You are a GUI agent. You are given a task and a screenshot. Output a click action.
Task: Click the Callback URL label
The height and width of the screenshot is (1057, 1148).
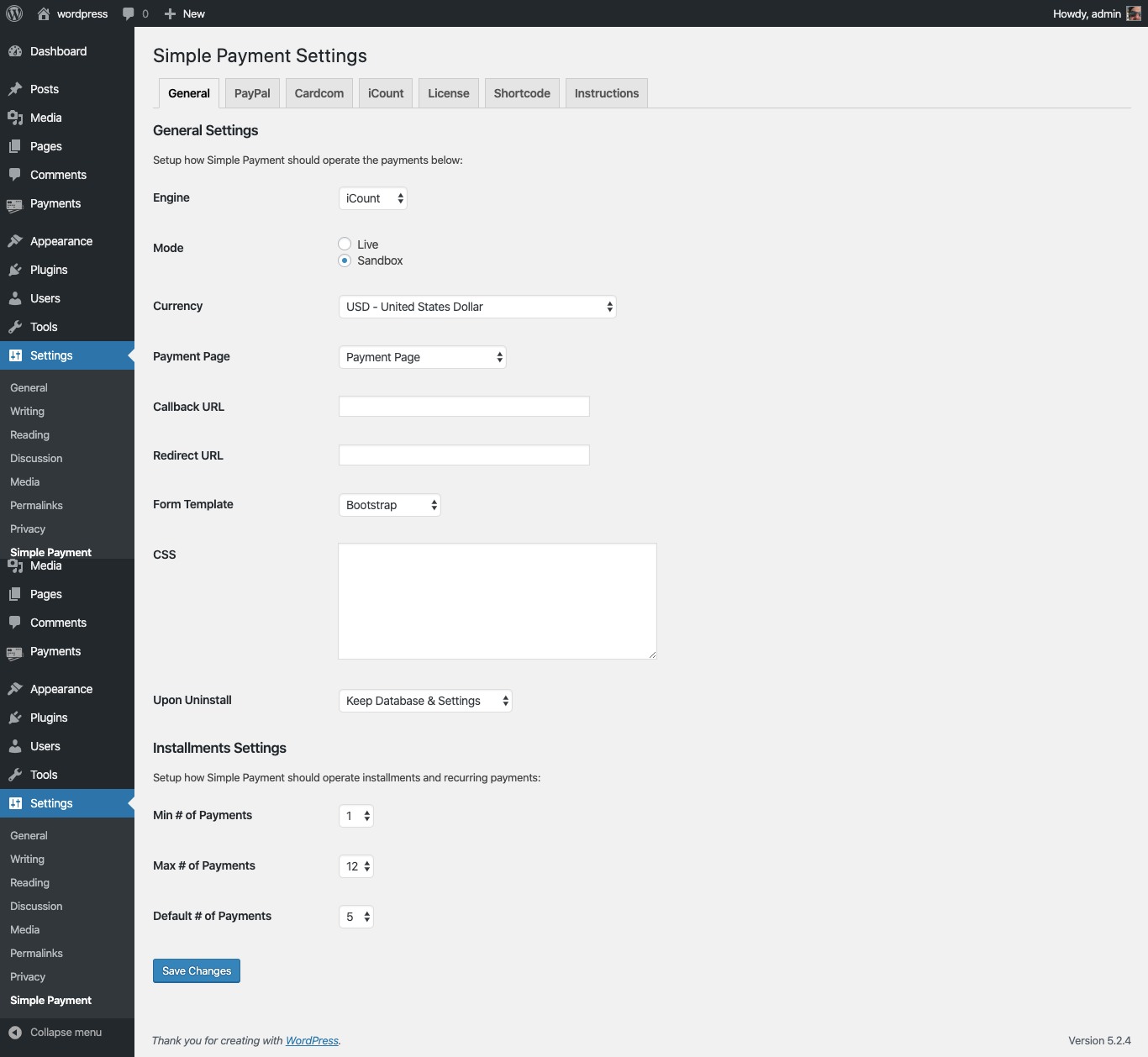pos(189,407)
